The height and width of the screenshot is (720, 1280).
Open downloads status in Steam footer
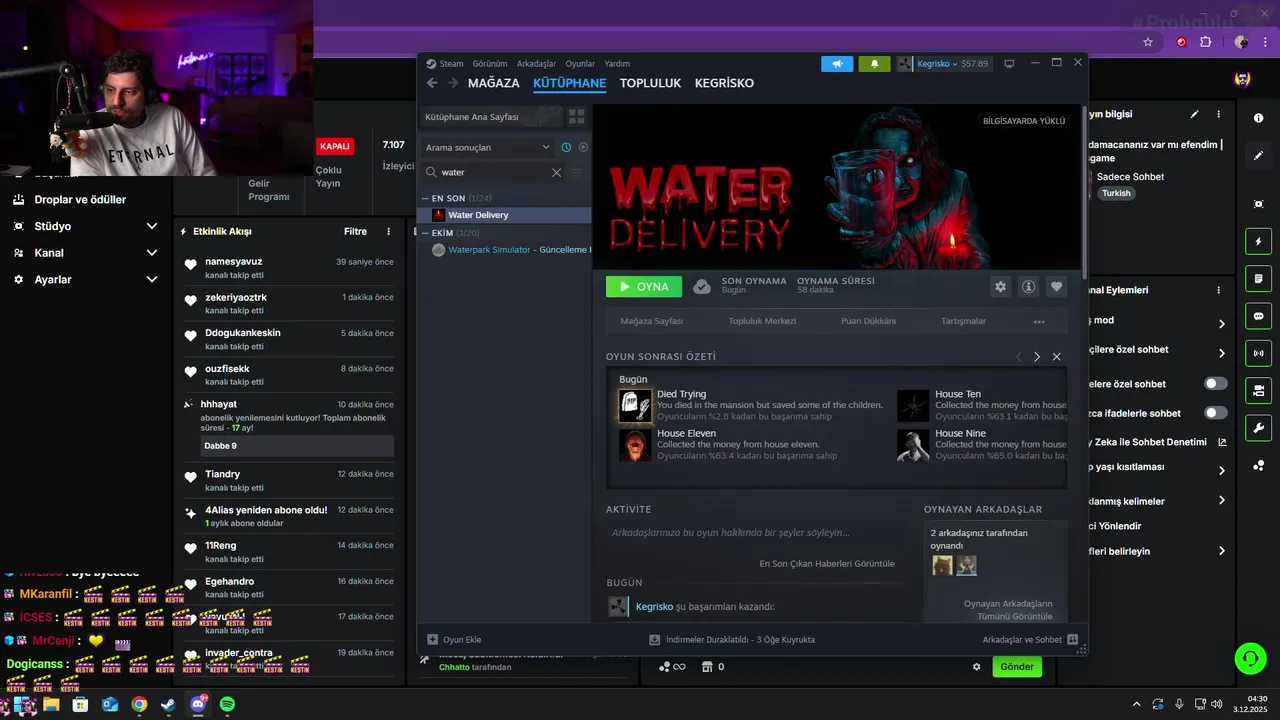732,640
